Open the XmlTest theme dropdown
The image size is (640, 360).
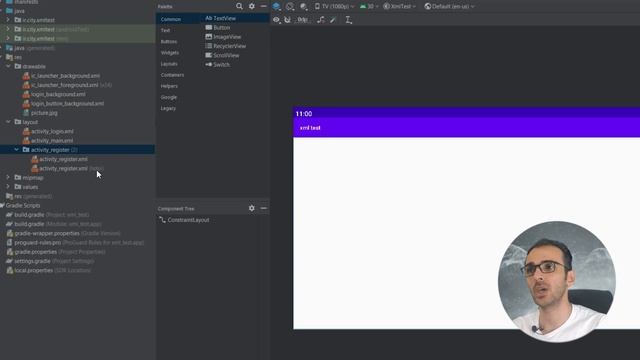[x=399, y=6]
